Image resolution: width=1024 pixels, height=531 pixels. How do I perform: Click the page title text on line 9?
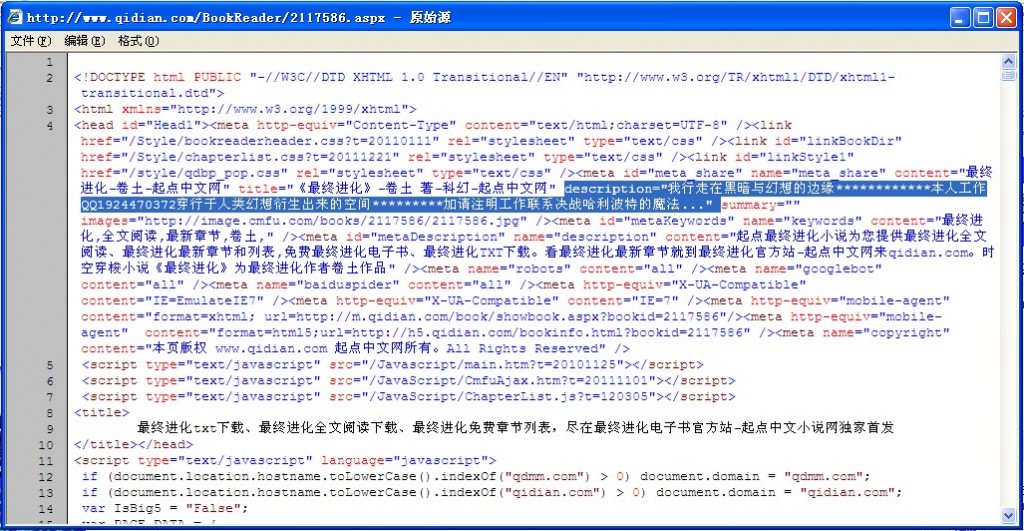click(x=515, y=428)
